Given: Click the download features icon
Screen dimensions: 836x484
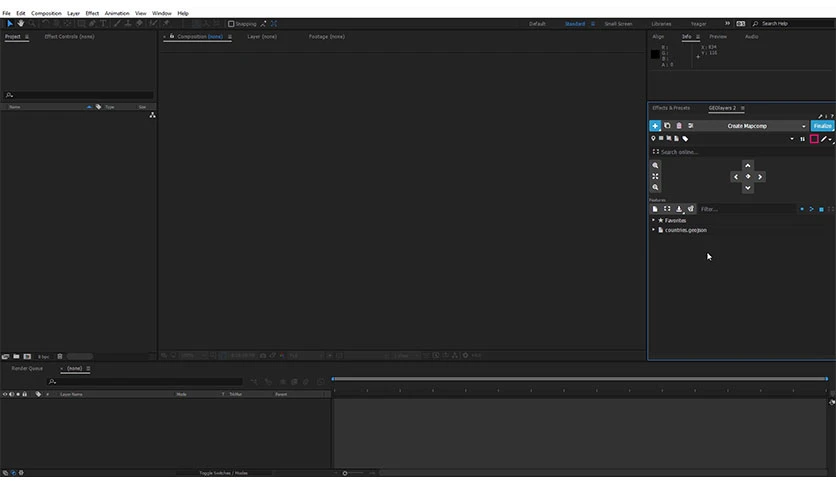Looking at the screenshot, I should click(x=679, y=209).
